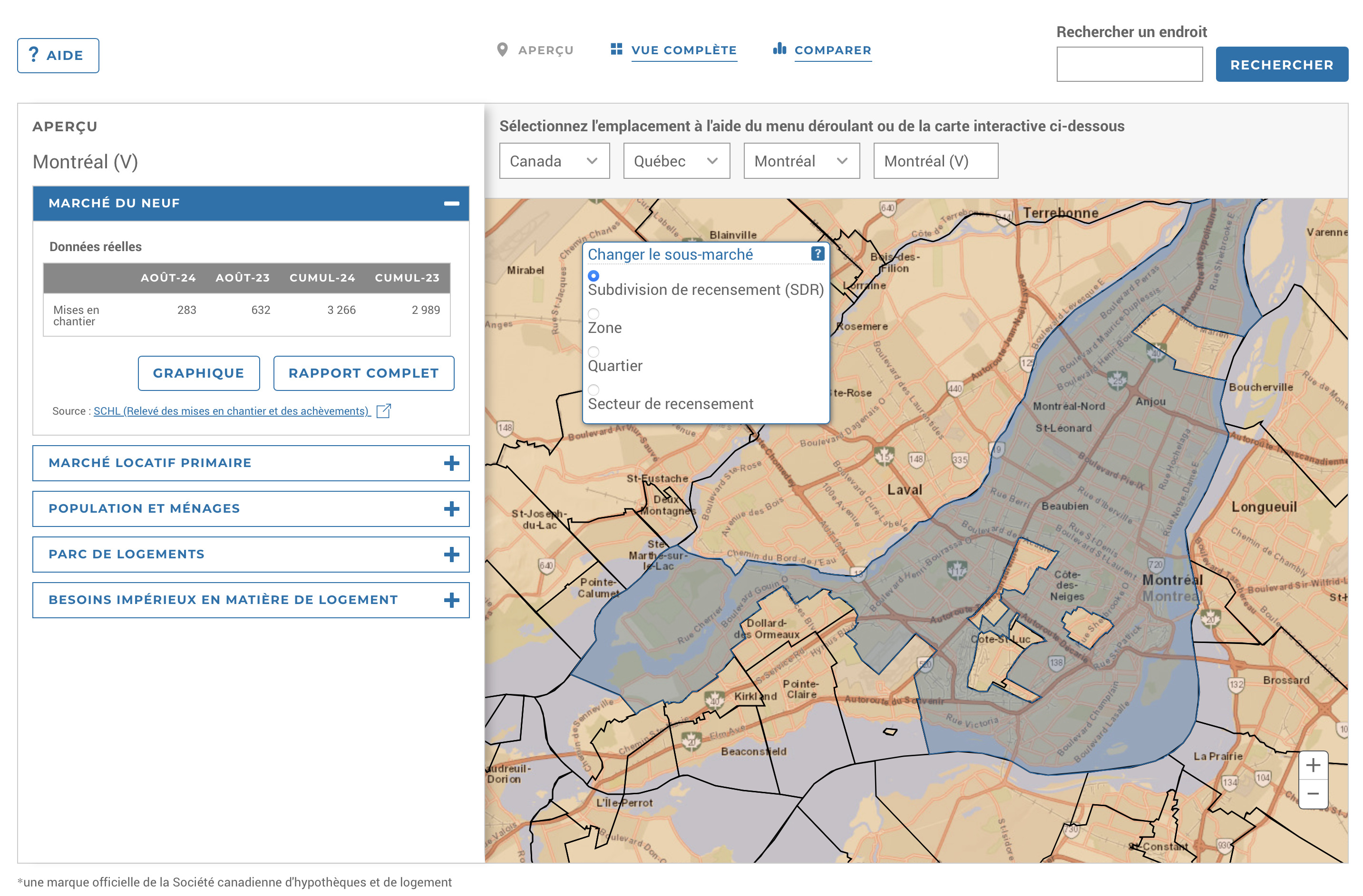Zoom out the map with the minus button

(x=1313, y=794)
